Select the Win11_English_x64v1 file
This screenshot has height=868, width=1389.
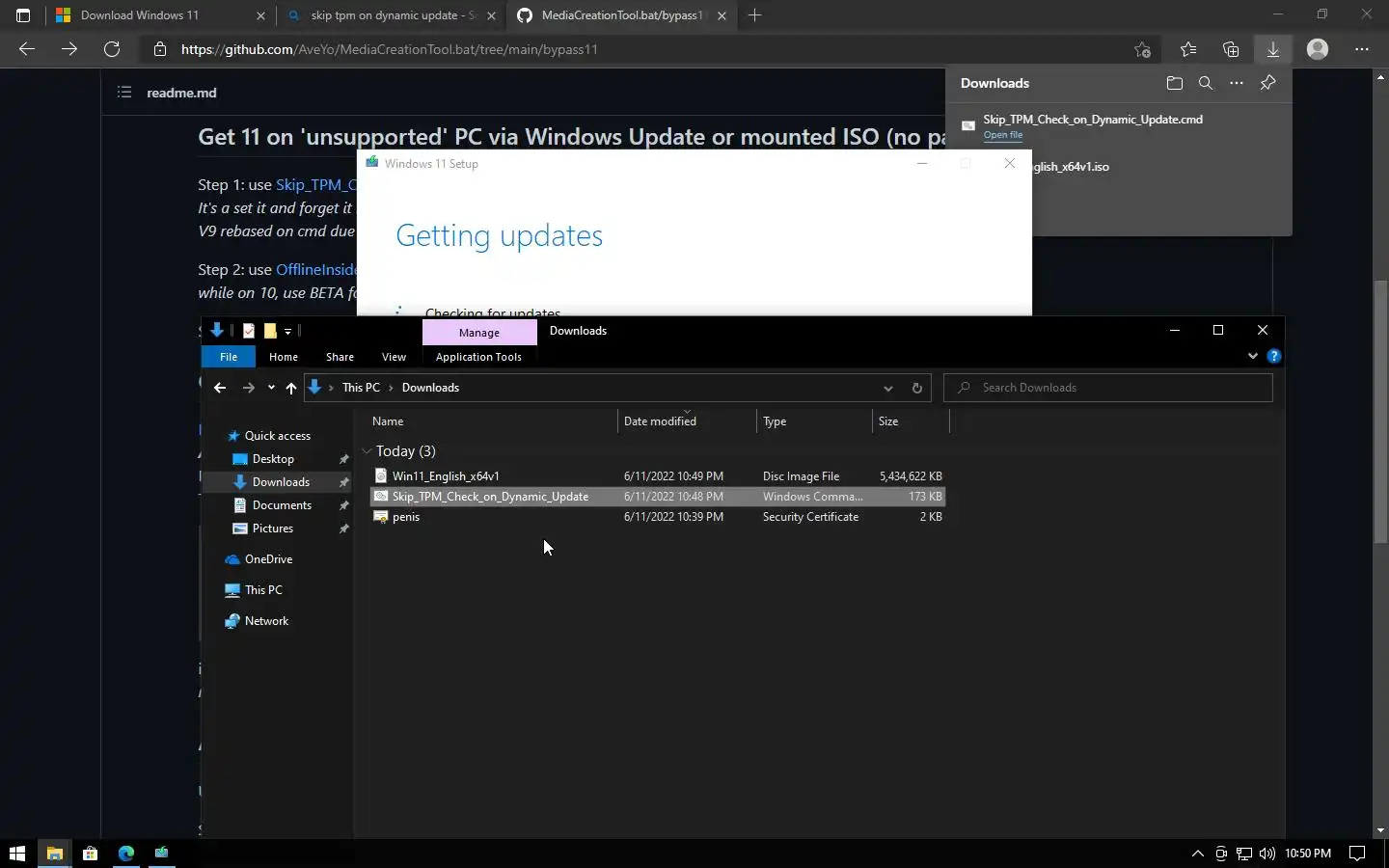click(658, 476)
